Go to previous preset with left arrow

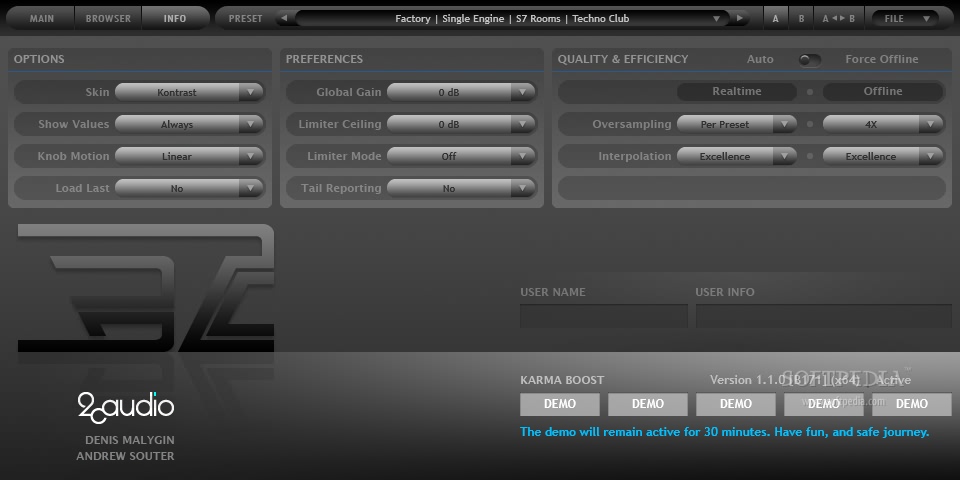tap(284, 18)
